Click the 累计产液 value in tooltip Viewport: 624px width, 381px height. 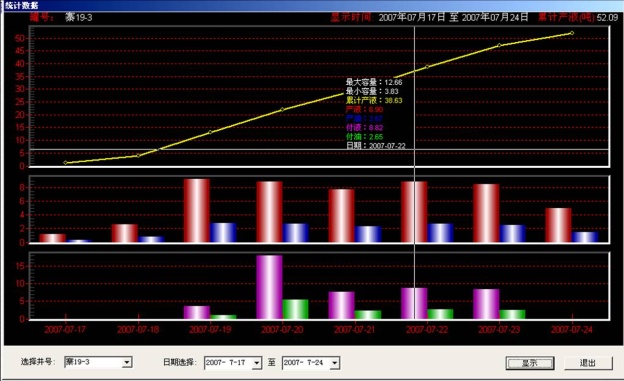(393, 100)
